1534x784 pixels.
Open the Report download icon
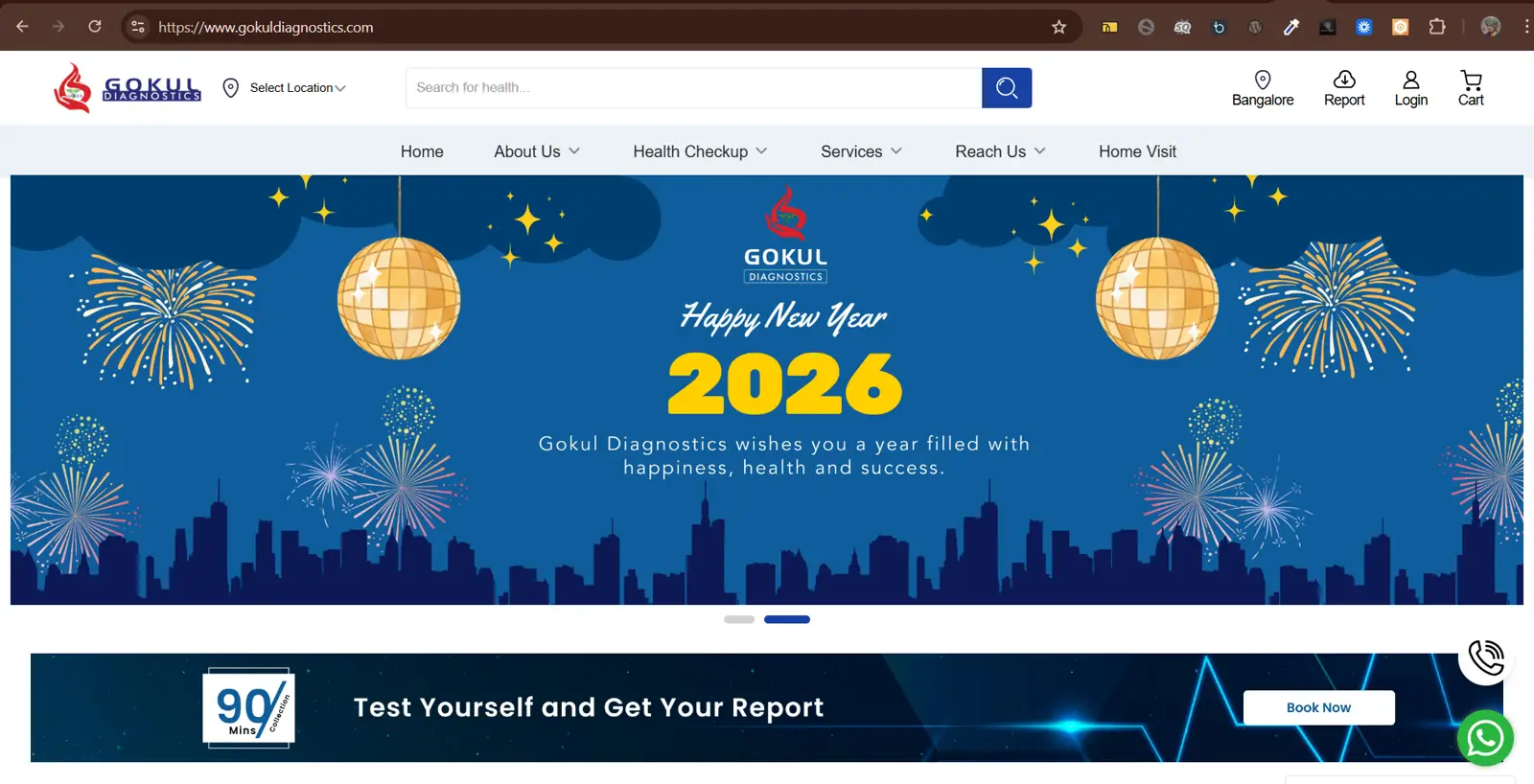tap(1344, 80)
